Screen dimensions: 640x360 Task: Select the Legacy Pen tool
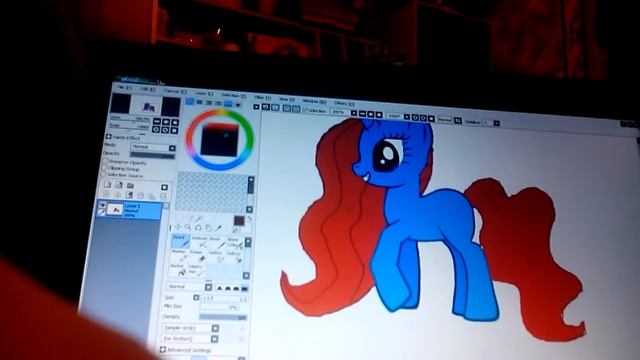pos(196,270)
